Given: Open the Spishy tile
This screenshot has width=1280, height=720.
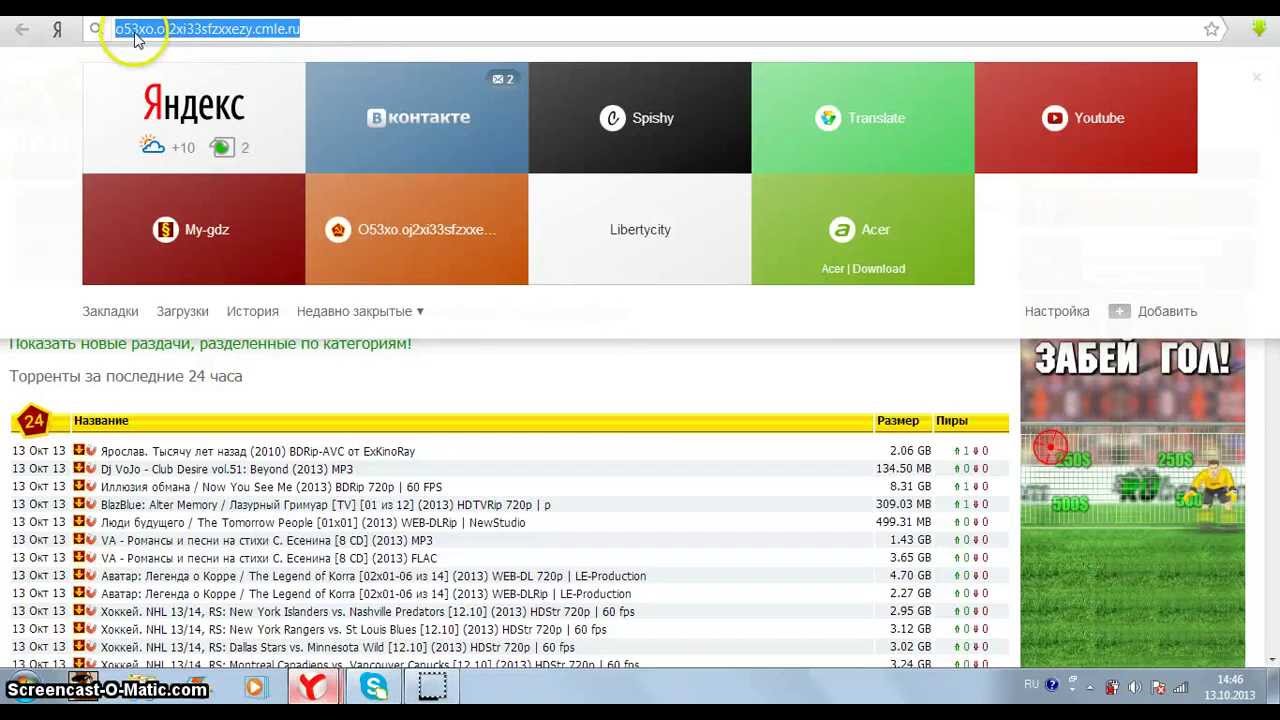Looking at the screenshot, I should click(640, 118).
